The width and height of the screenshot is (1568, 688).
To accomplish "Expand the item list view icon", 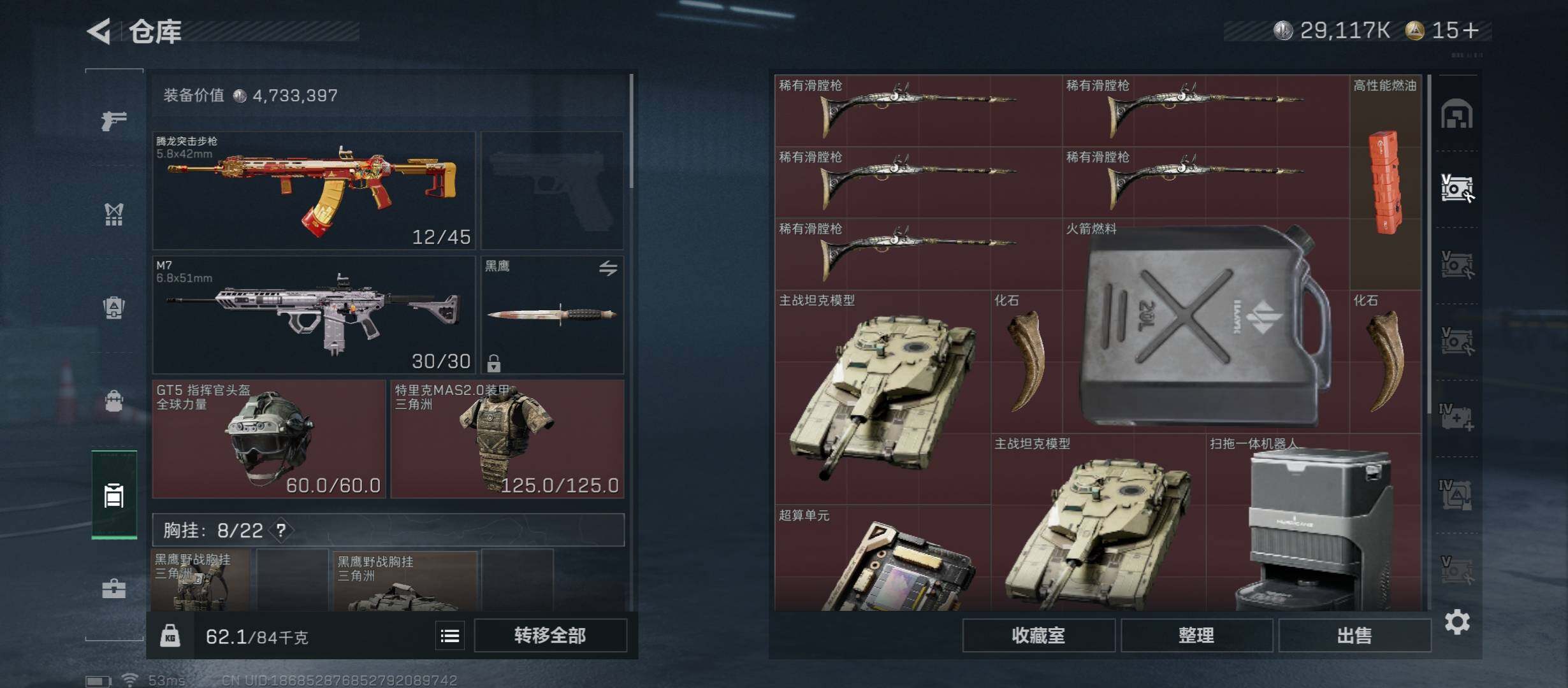I will coord(450,636).
